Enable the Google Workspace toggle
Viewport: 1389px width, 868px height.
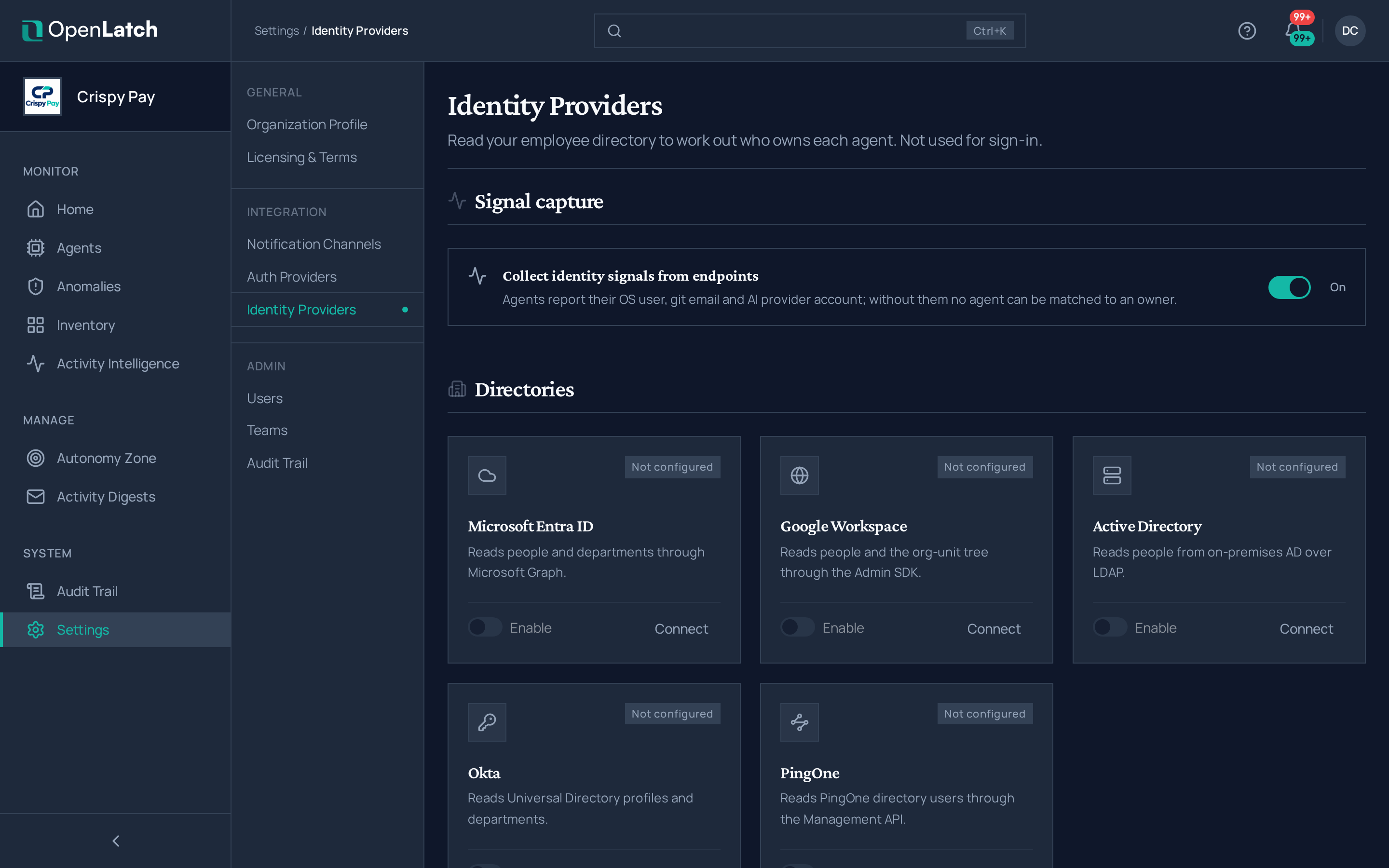(x=797, y=627)
